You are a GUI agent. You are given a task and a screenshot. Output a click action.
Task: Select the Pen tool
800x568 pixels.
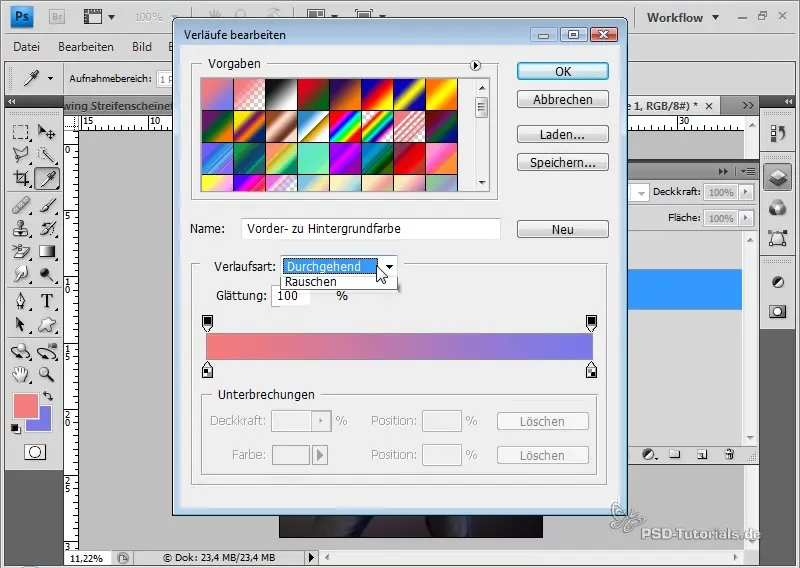coord(20,301)
